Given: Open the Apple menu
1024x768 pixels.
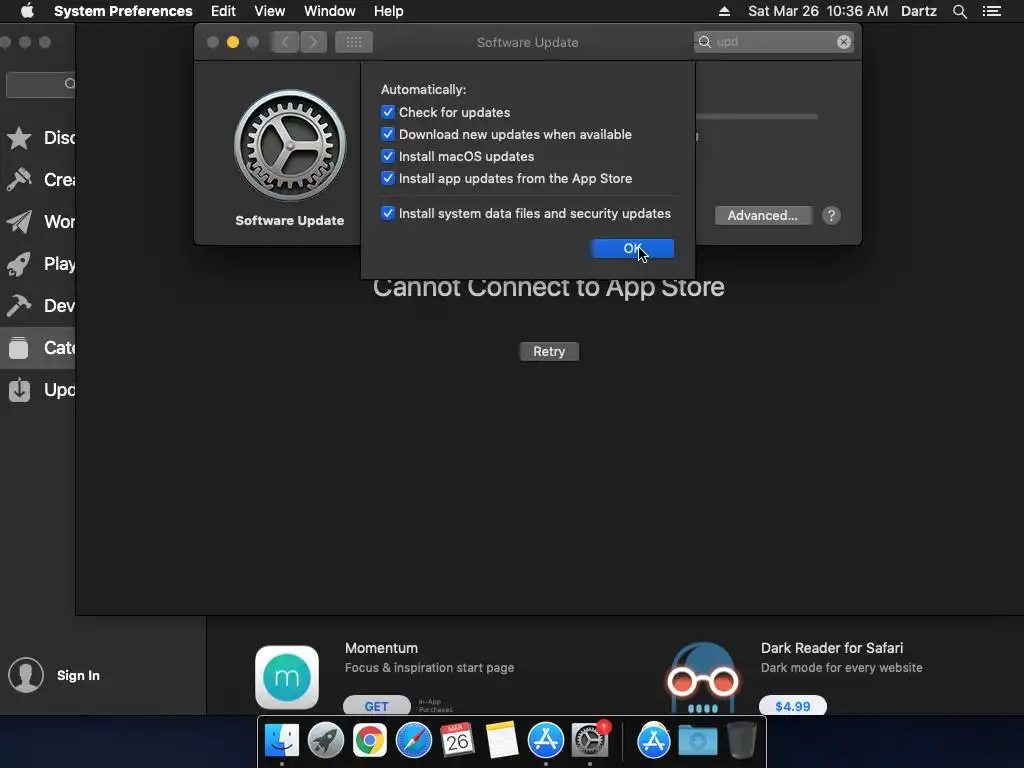Looking at the screenshot, I should [x=27, y=11].
